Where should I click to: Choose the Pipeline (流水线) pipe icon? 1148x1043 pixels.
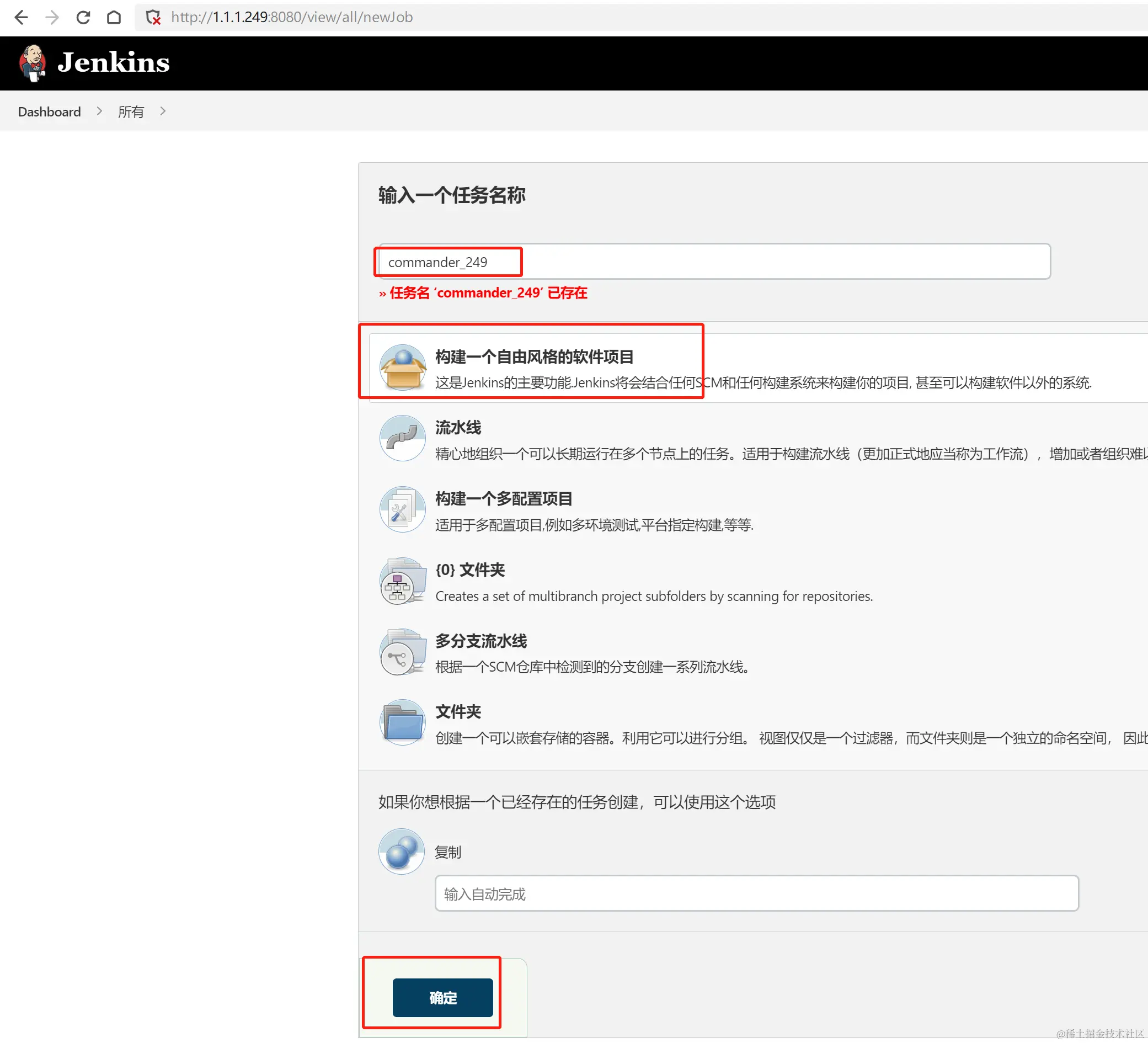click(402, 438)
